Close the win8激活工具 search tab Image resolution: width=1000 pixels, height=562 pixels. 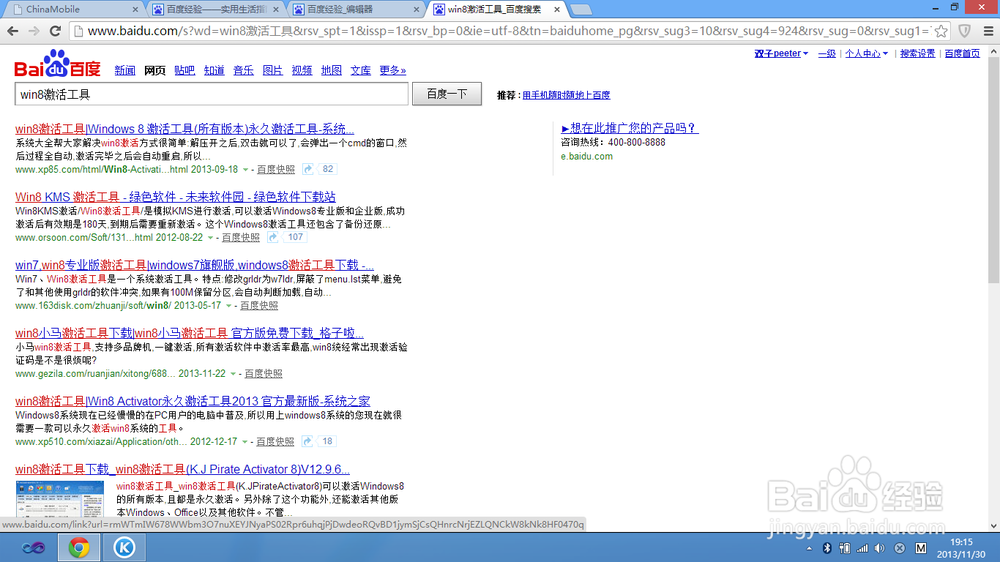pos(557,10)
